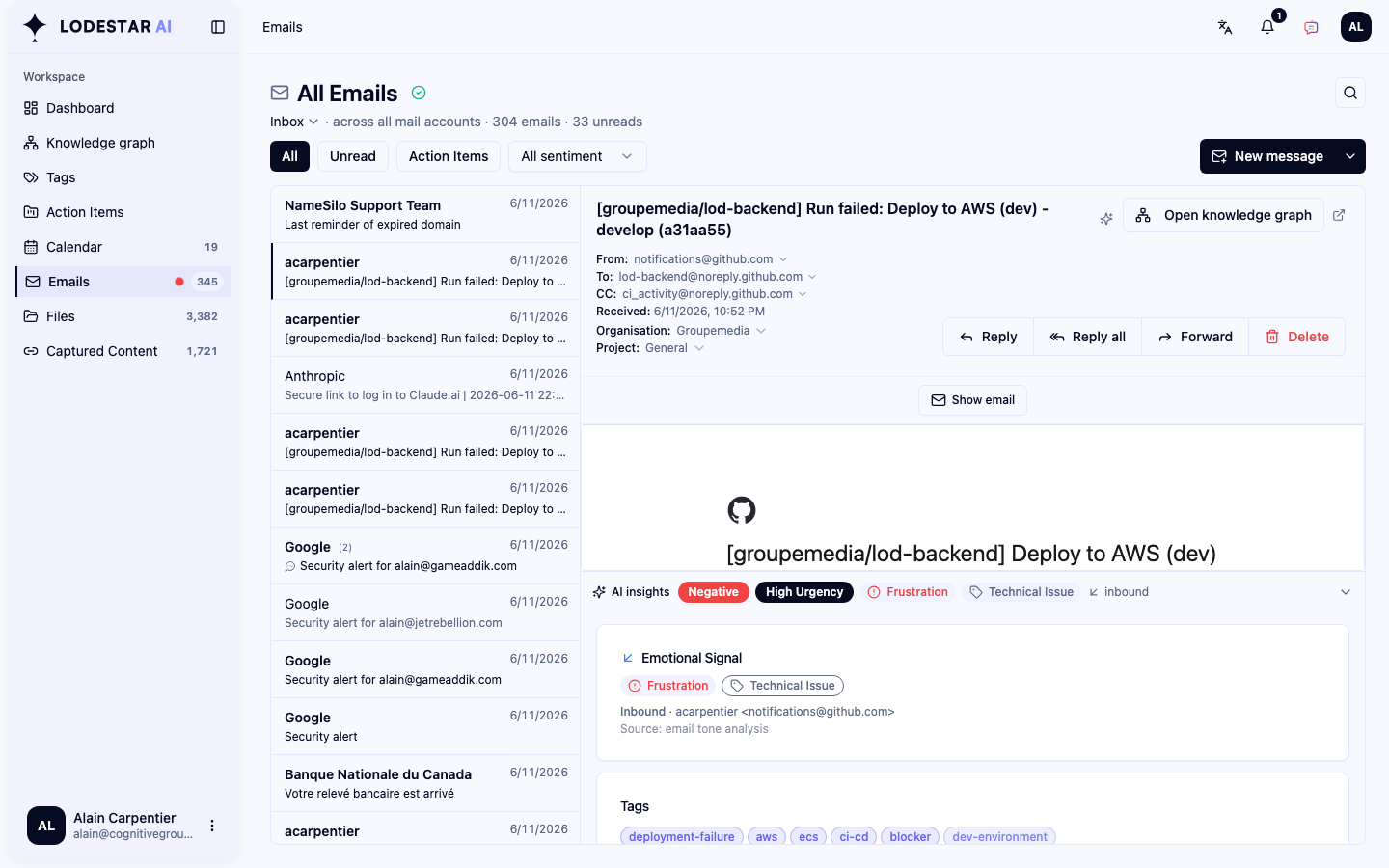Click Reply all button
Viewport: 1389px width, 868px height.
1088,337
